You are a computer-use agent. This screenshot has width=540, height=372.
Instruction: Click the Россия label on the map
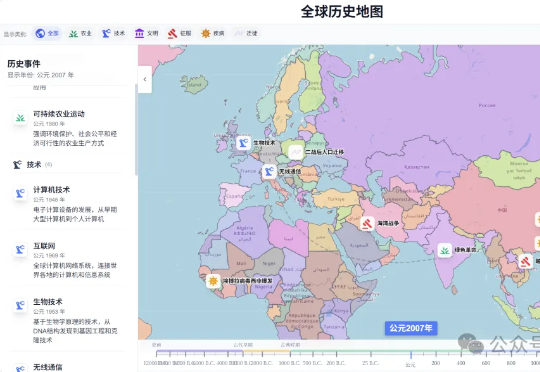coord(487,105)
